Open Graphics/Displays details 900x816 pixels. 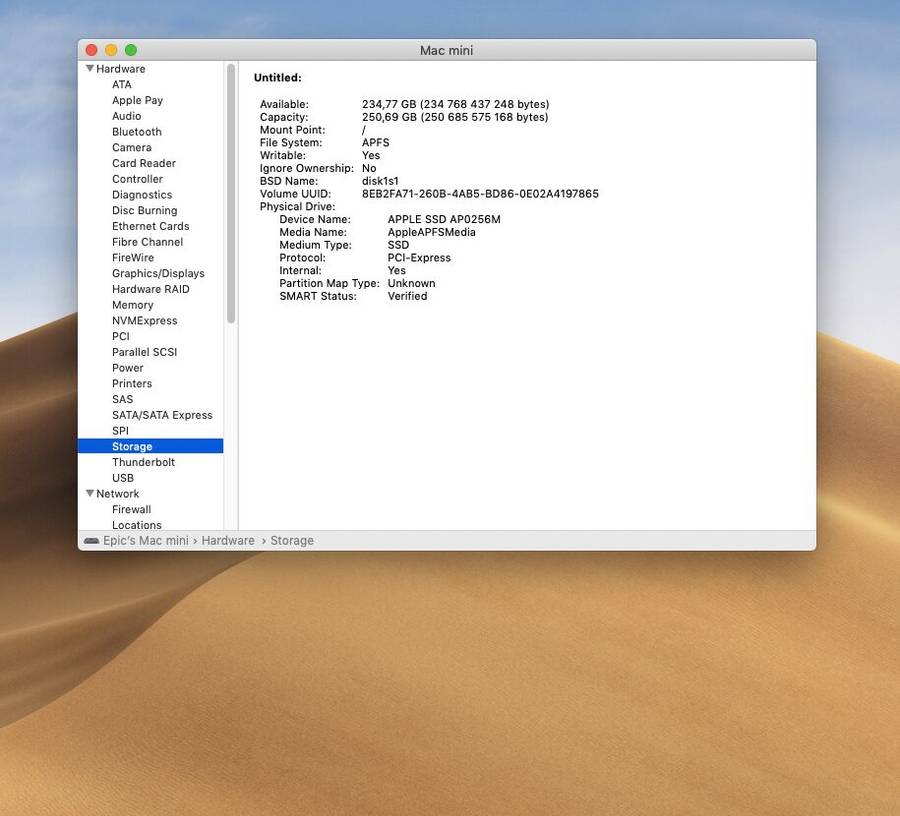click(158, 273)
